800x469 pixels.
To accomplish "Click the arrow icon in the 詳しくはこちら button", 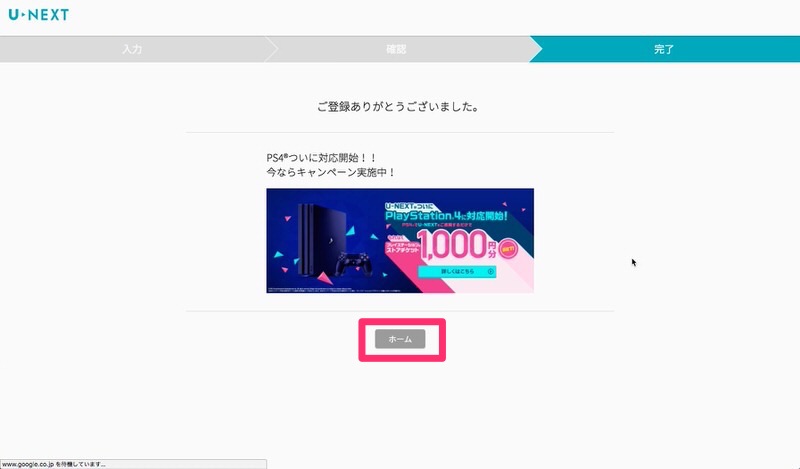I will 490,271.
